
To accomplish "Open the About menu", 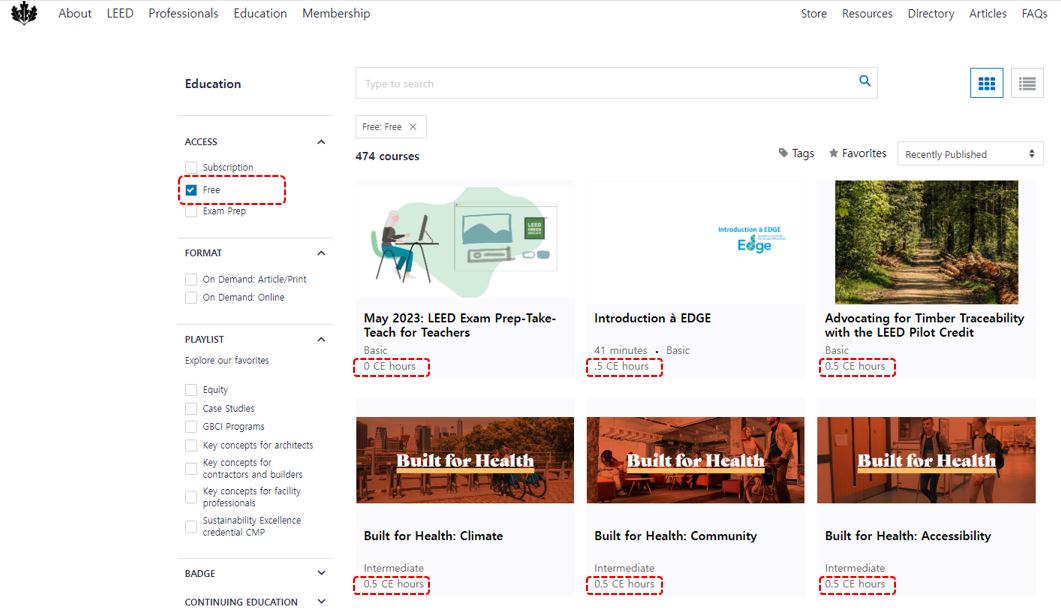I will pos(74,14).
